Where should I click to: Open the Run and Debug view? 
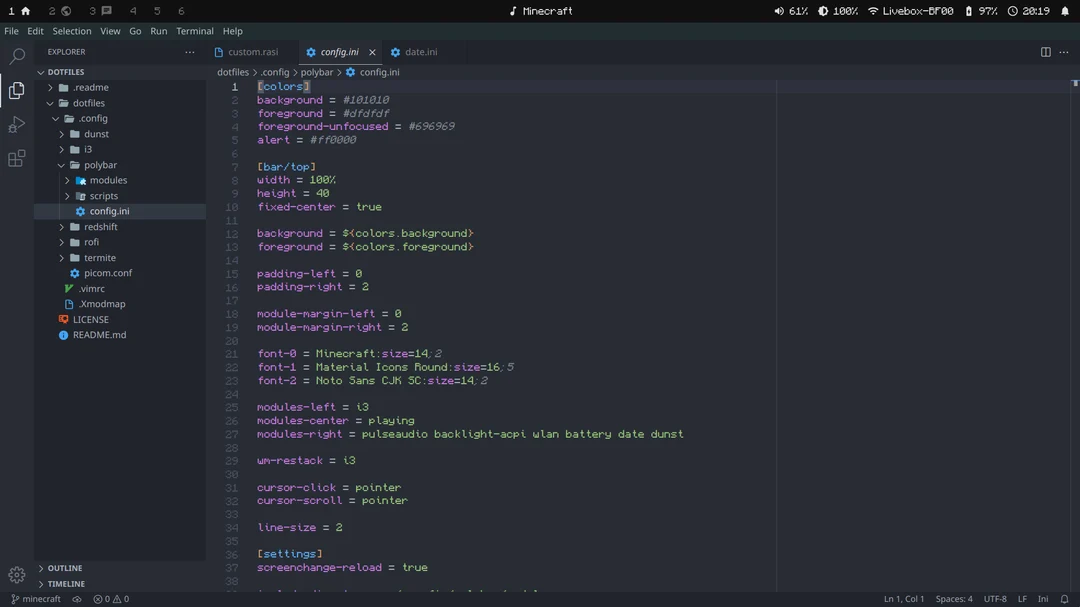pyautogui.click(x=15, y=124)
